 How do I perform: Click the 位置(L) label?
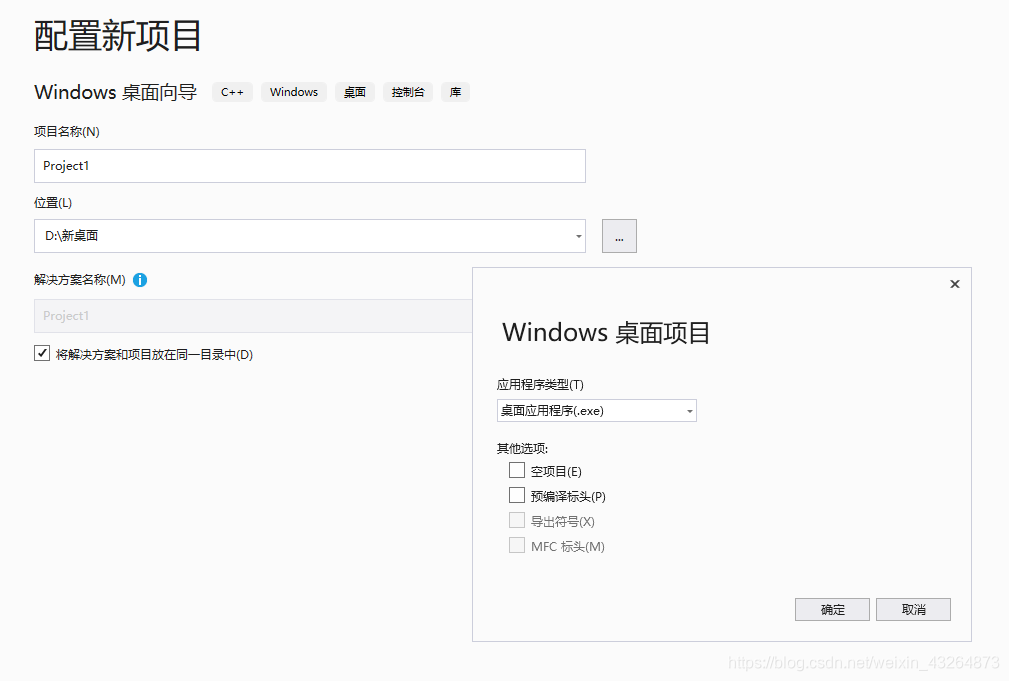53,203
